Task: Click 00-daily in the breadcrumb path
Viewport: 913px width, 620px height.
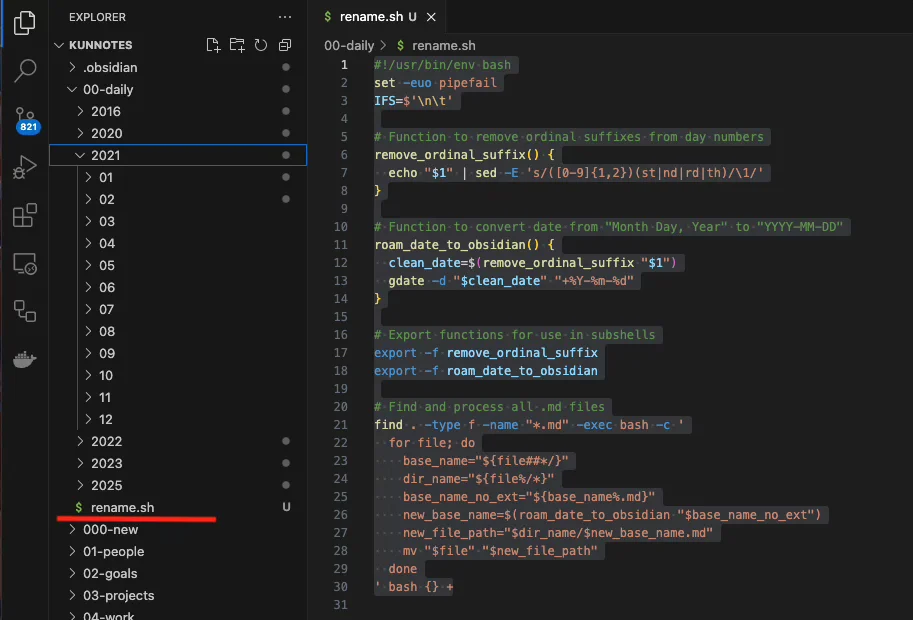Action: pyautogui.click(x=349, y=46)
